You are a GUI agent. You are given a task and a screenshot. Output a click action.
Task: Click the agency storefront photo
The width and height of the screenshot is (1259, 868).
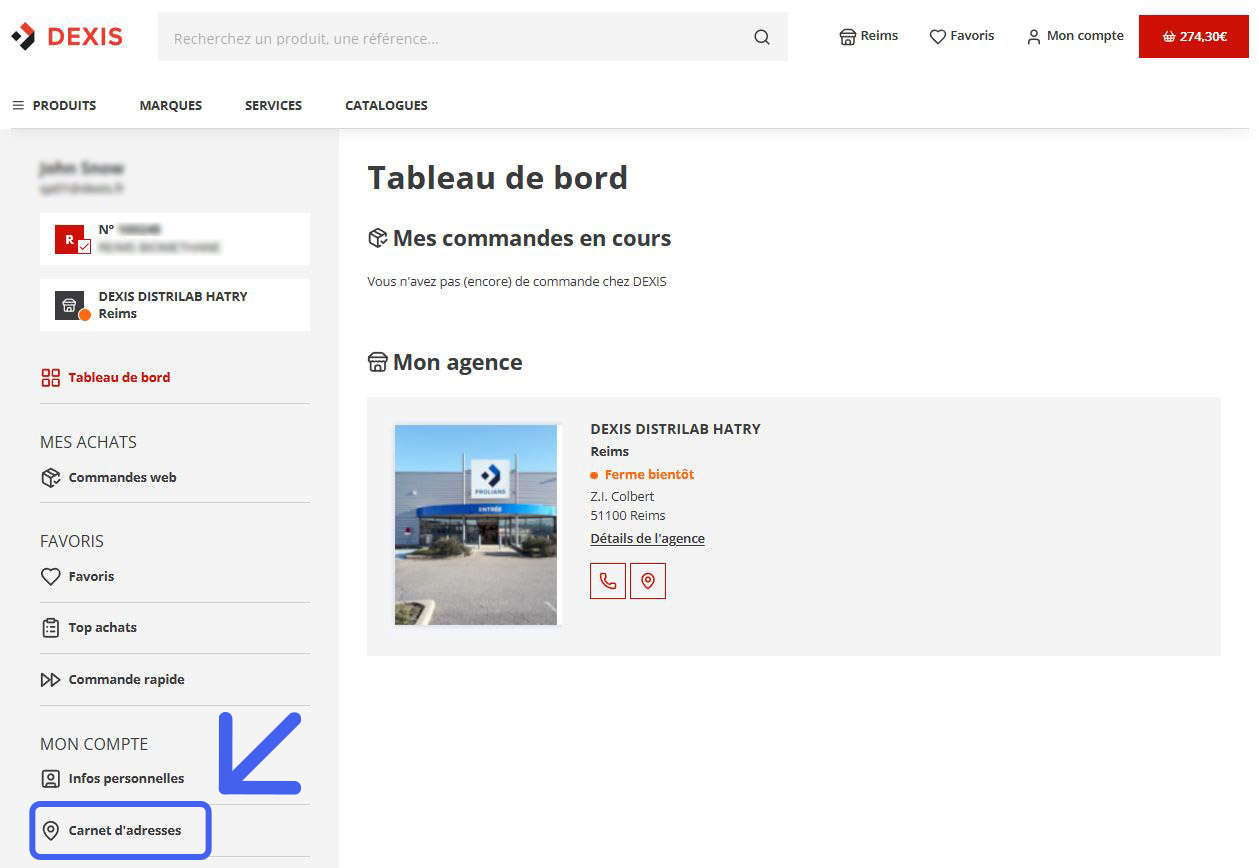coord(476,525)
